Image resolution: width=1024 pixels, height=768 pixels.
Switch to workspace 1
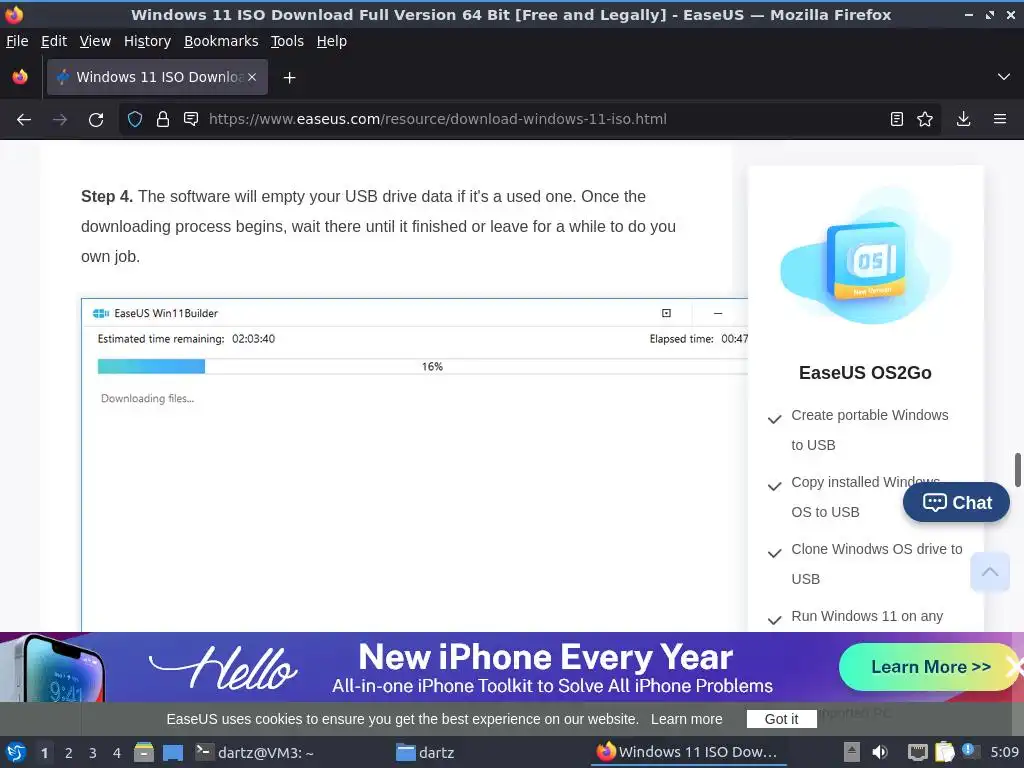pos(44,753)
